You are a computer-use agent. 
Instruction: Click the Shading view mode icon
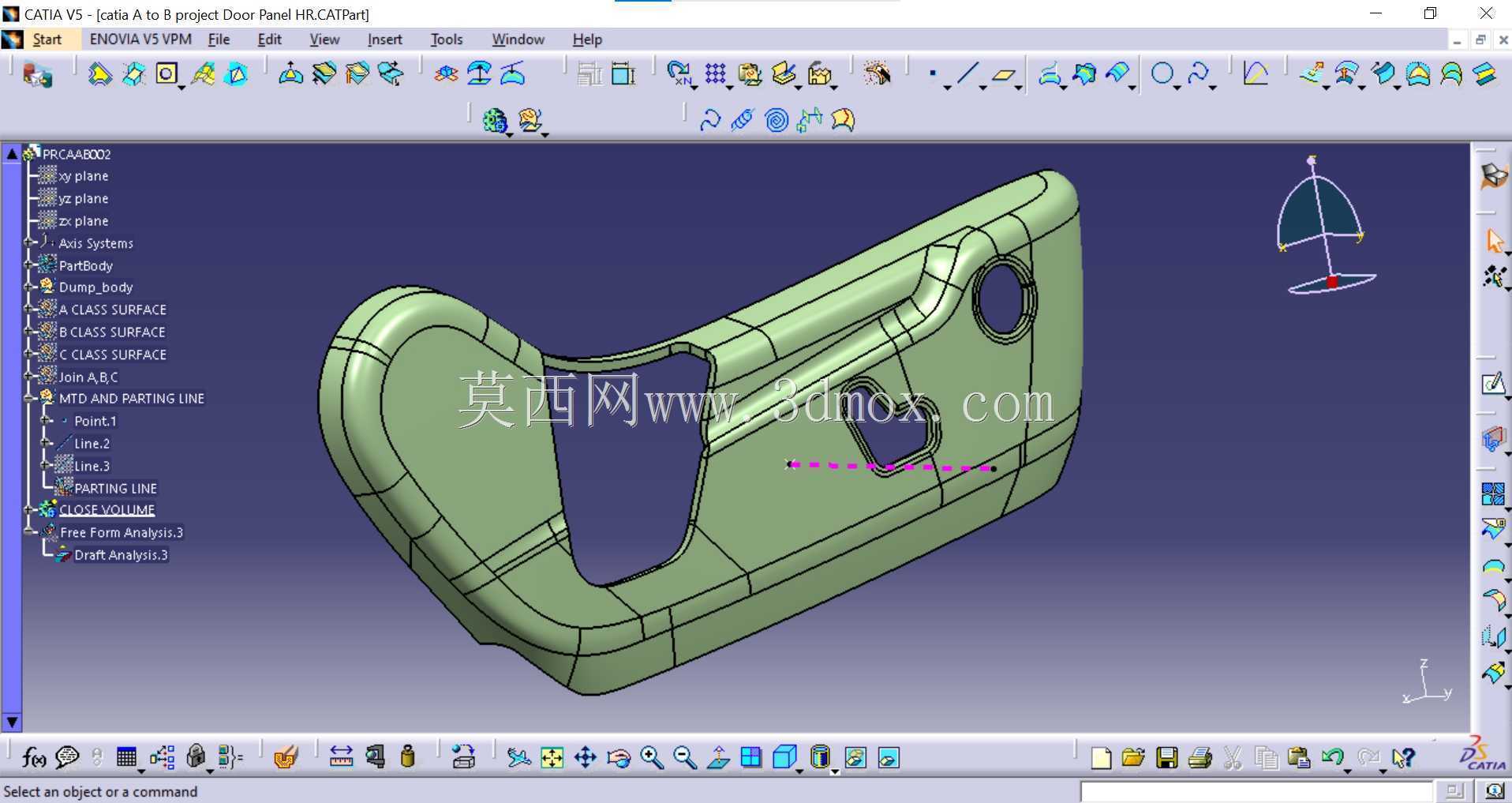tap(821, 758)
